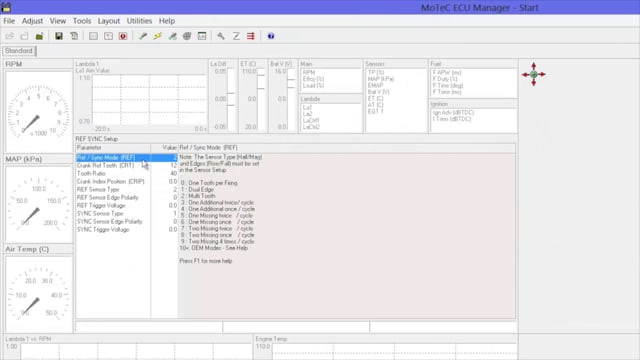Select the Ref / Sync Mode (REF) row

[127, 158]
